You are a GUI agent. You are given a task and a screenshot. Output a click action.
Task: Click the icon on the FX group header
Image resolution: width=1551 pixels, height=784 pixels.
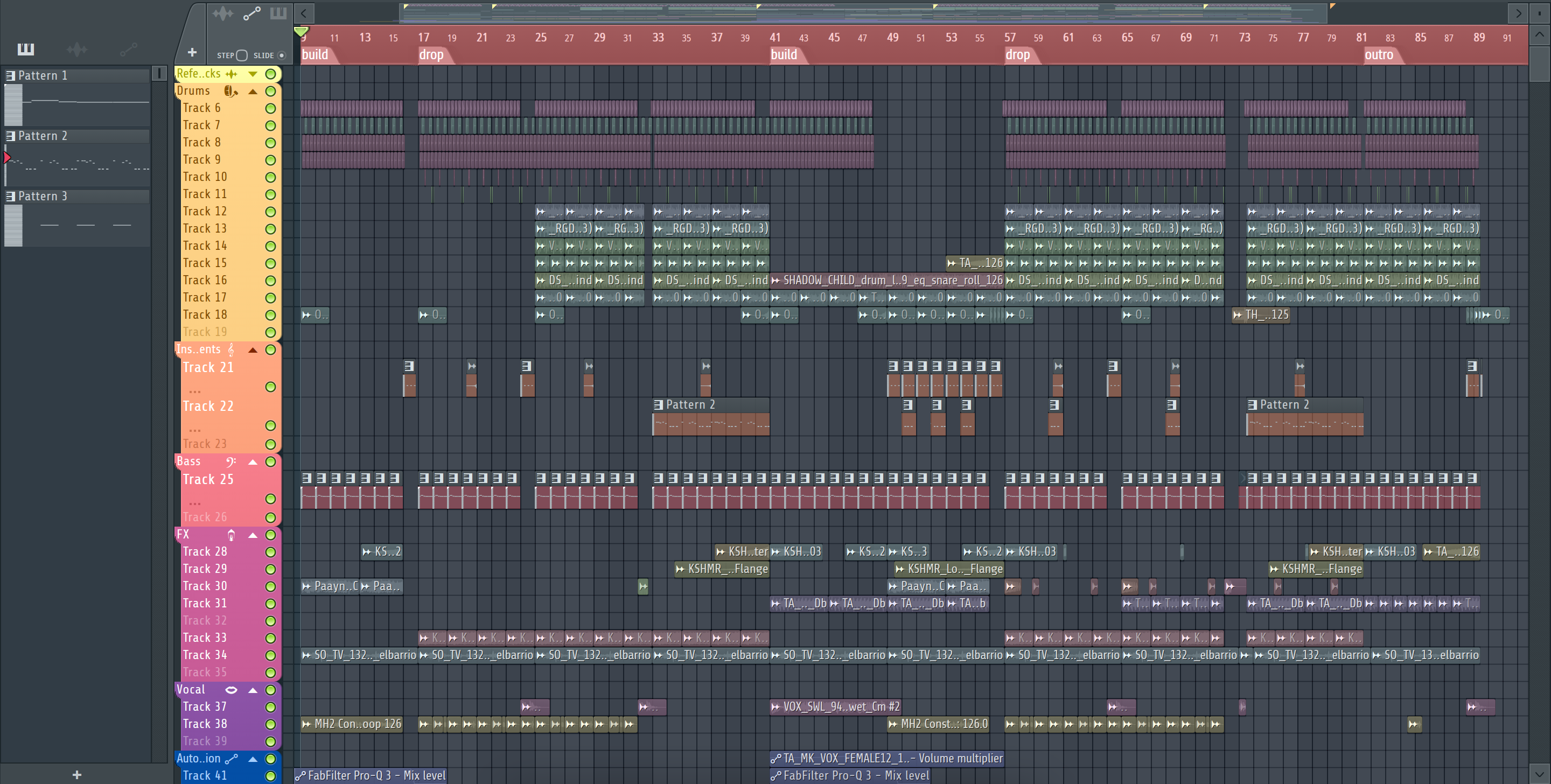(231, 535)
